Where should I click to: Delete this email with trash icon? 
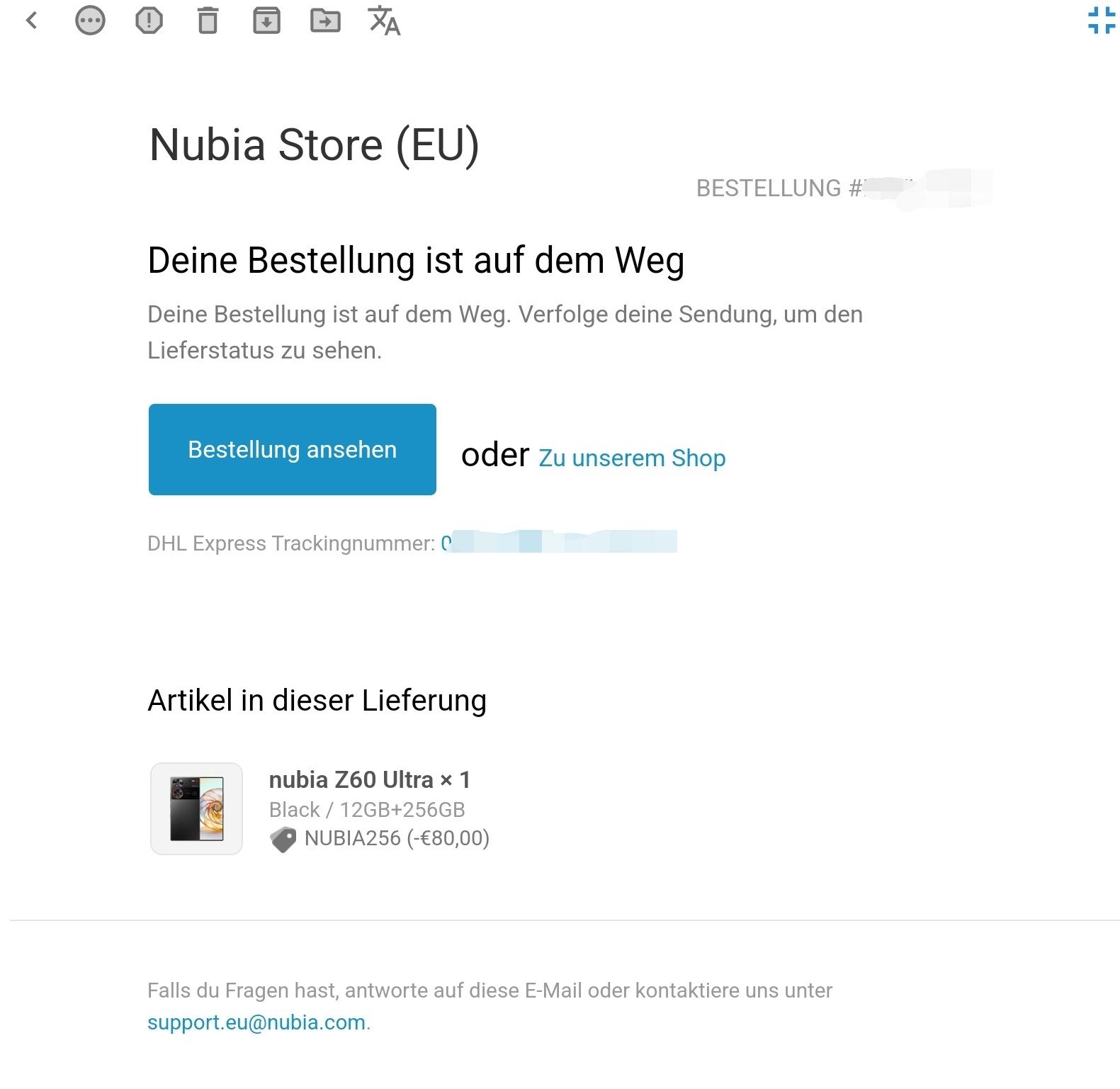pos(208,21)
